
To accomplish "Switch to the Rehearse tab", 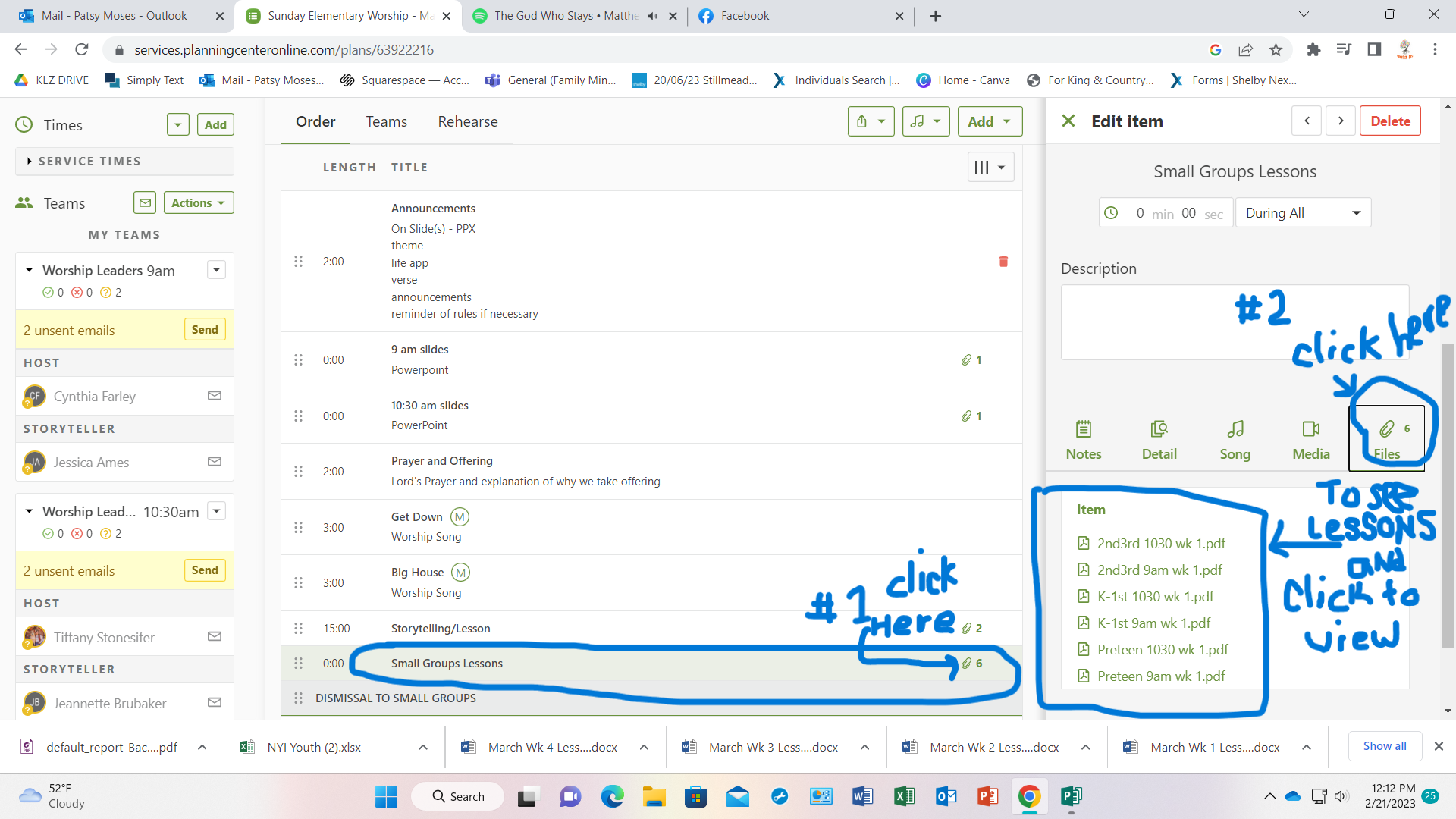I will click(467, 121).
